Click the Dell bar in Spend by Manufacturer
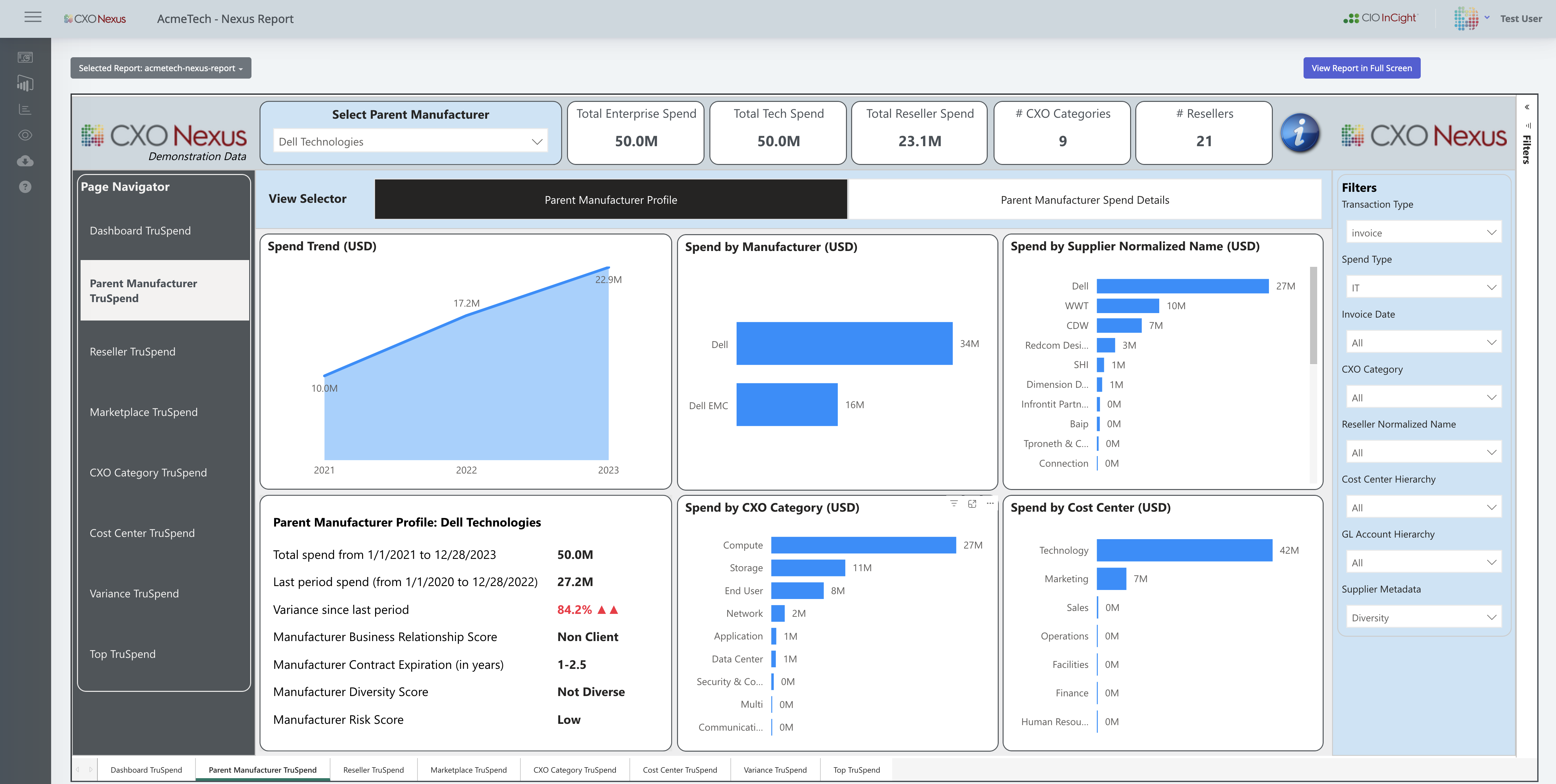 click(x=844, y=343)
